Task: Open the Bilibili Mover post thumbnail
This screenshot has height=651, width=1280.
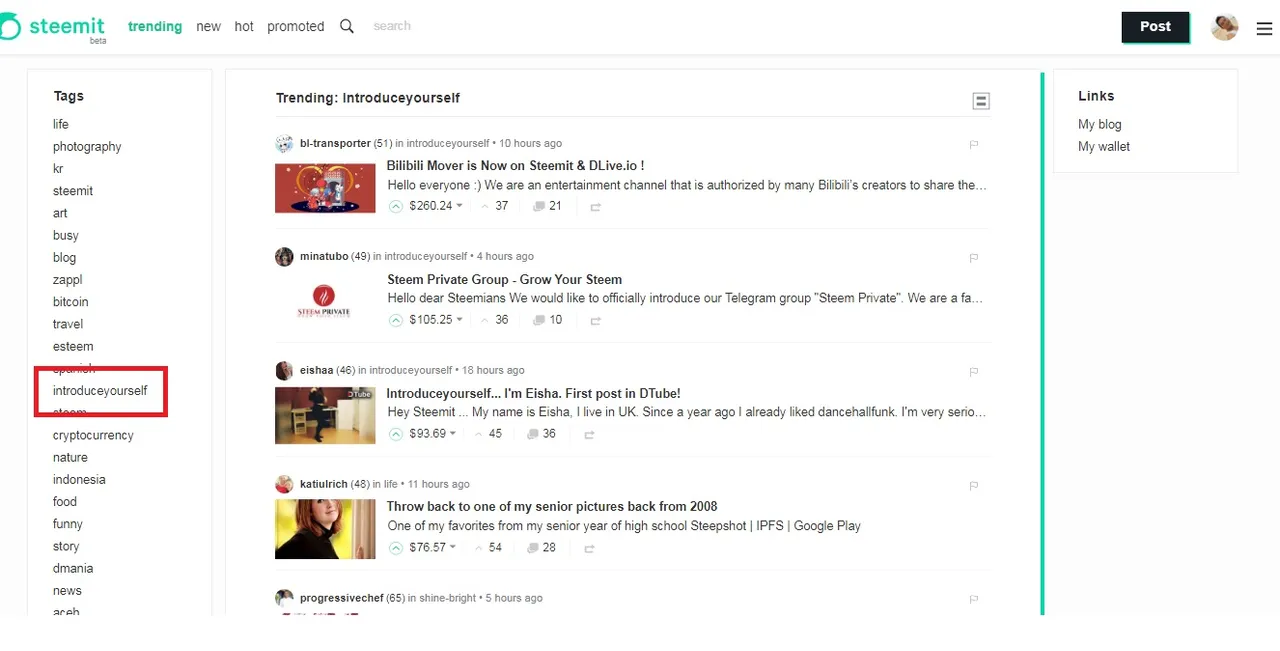Action: (x=325, y=188)
